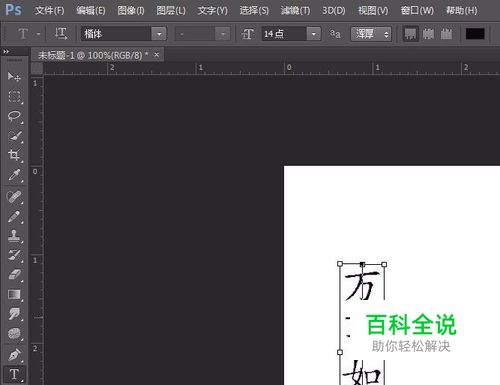Set center text alignment
This screenshot has height=385, width=500.
tap(428, 34)
